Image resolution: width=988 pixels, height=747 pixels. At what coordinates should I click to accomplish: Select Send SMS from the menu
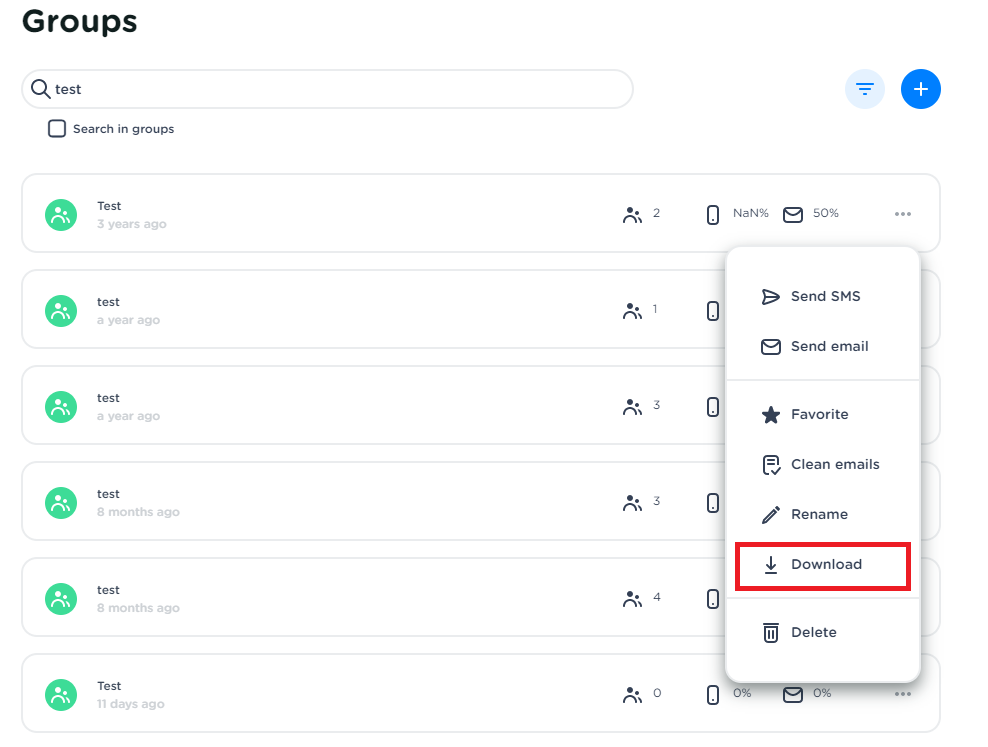pyautogui.click(x=825, y=296)
